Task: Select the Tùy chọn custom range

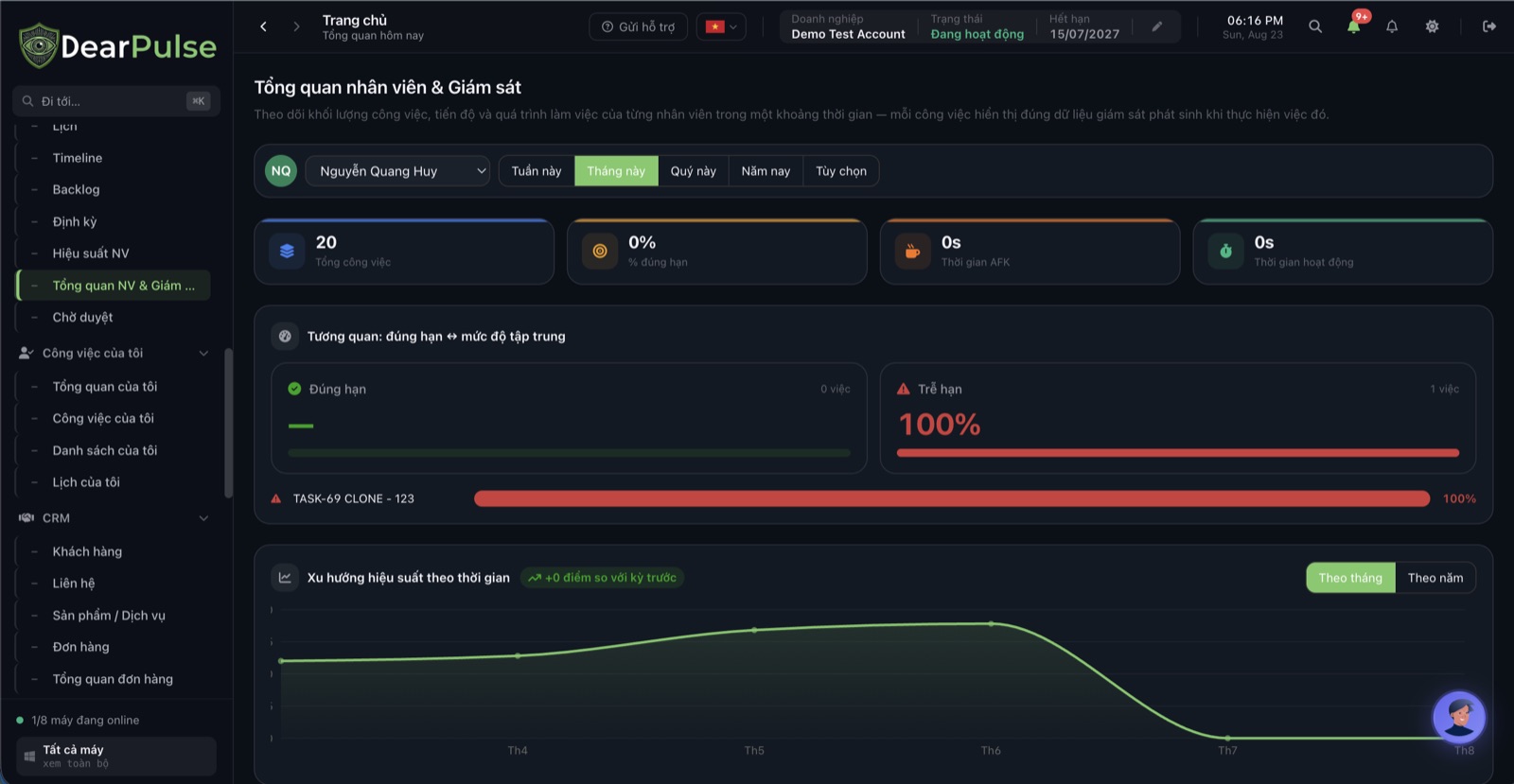Action: 841,171
